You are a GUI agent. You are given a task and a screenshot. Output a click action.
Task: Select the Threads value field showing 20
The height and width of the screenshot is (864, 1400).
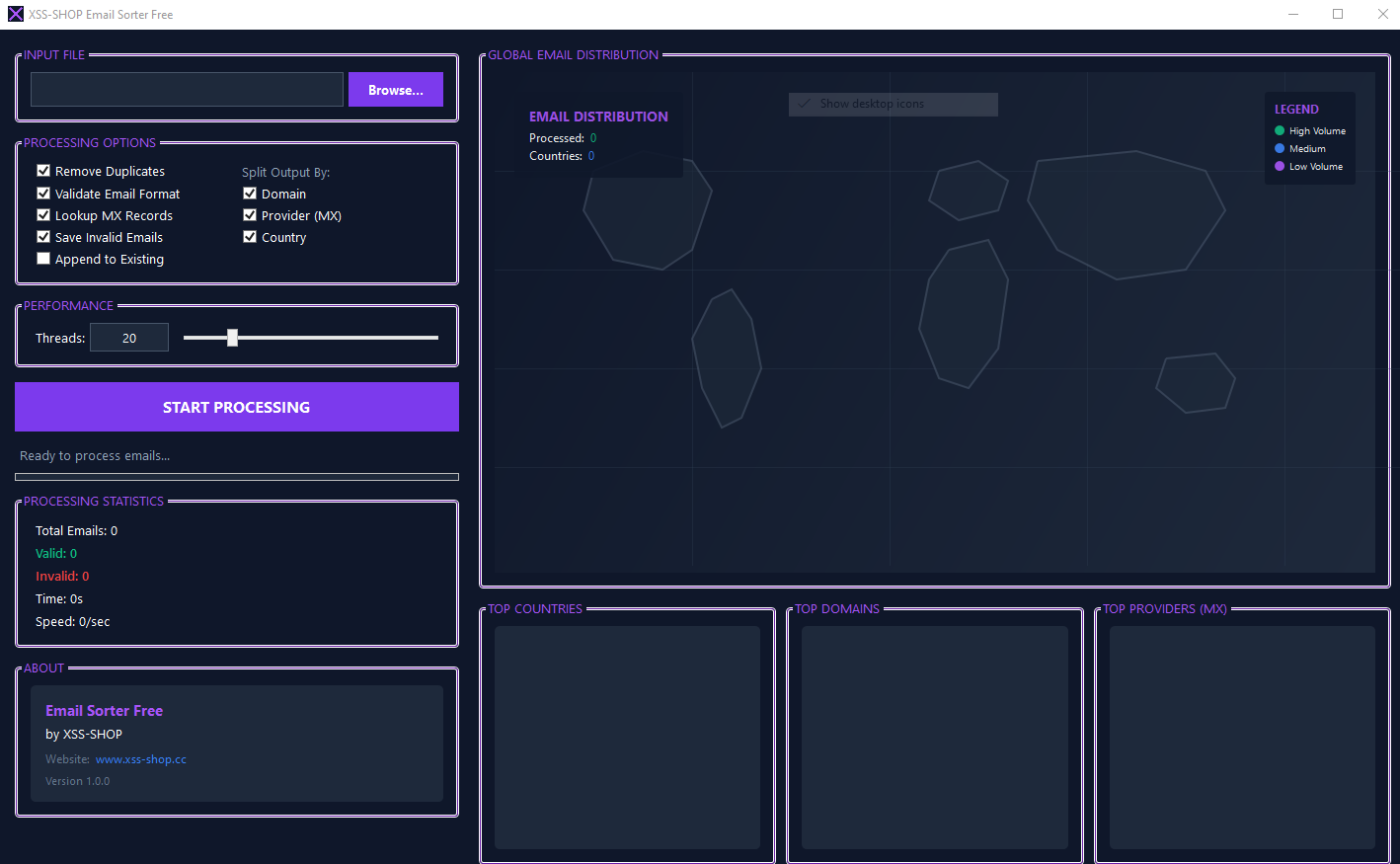click(128, 337)
